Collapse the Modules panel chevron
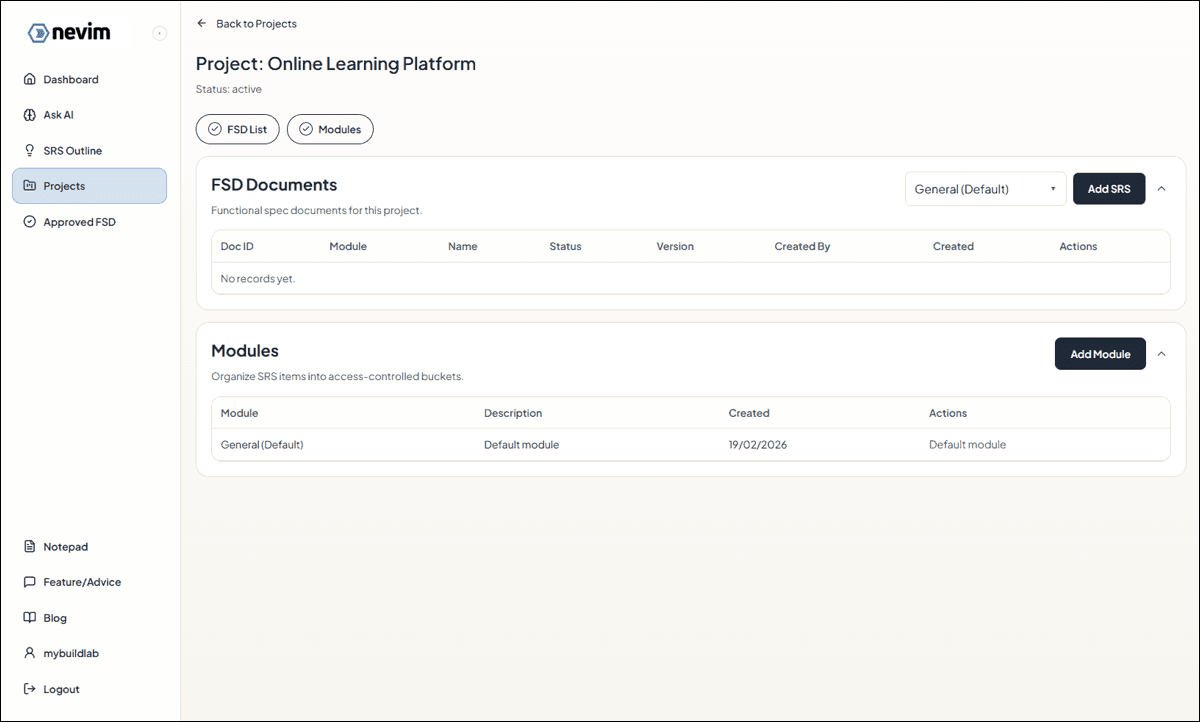Screen dimensions: 1200x722 click(x=1161, y=353)
